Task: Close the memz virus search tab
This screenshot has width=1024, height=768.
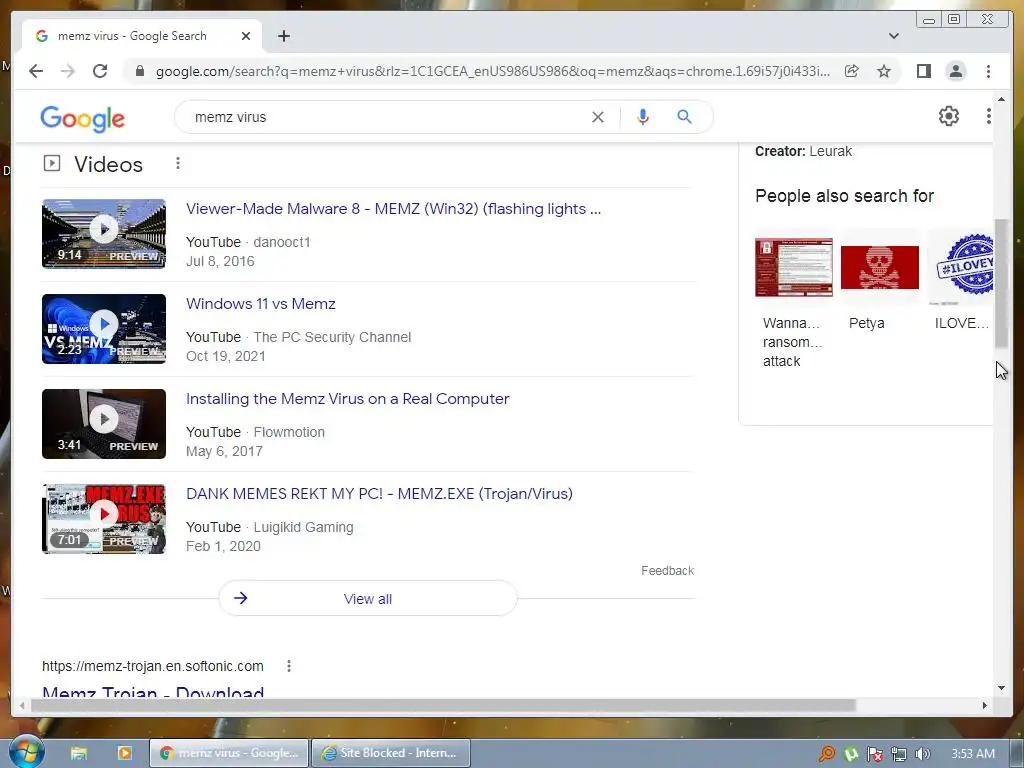Action: [x=246, y=36]
